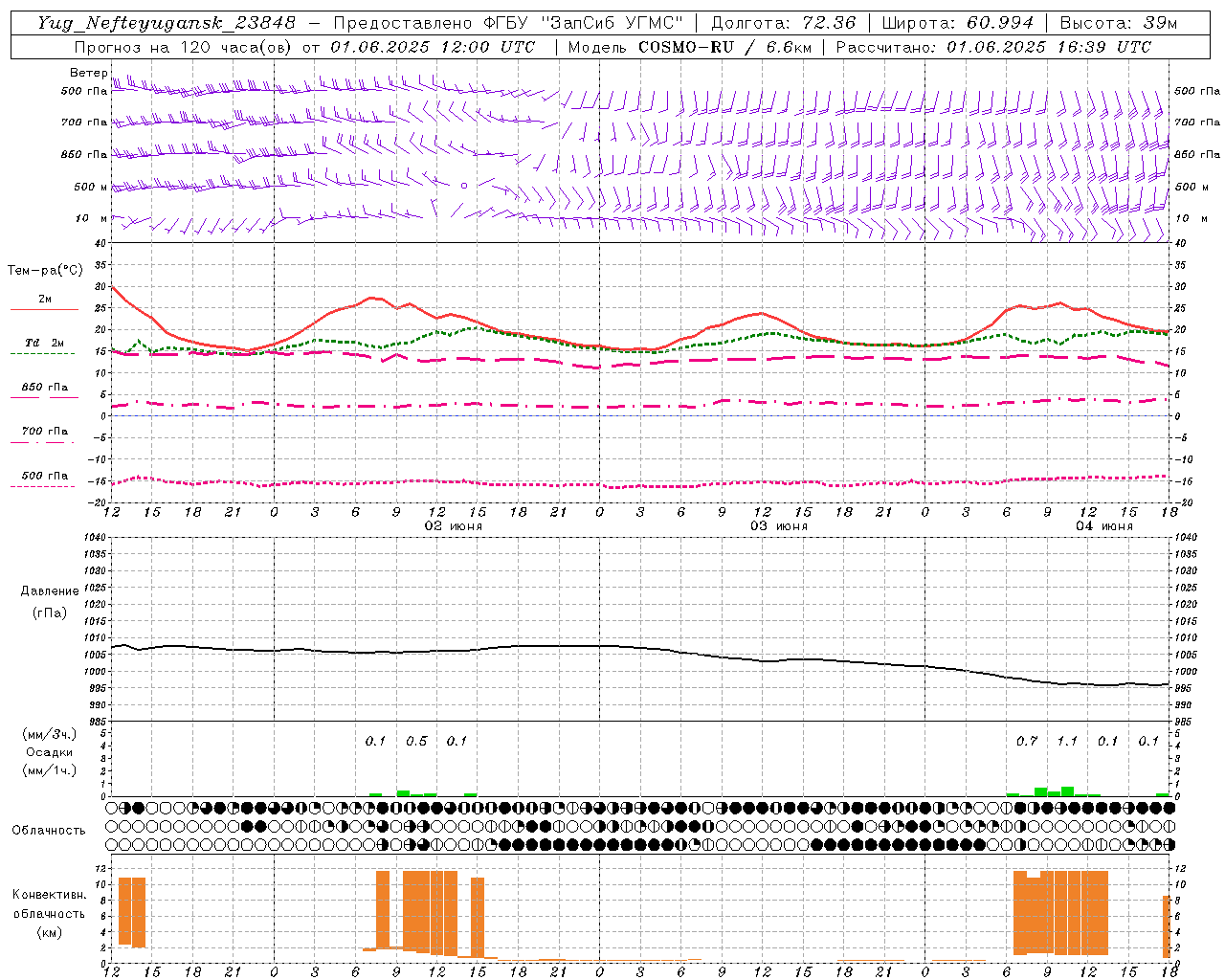This screenshot has width=1225, height=980.
Task: Select the text Предоставлено ФГБУ "ЗапСиб УГМС"
Action: pyautogui.click(x=508, y=23)
